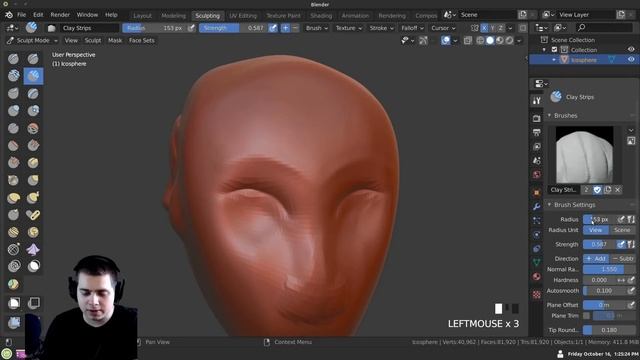Open the Face Sets menu
Screen dimensions: 640x360
click(x=142, y=40)
